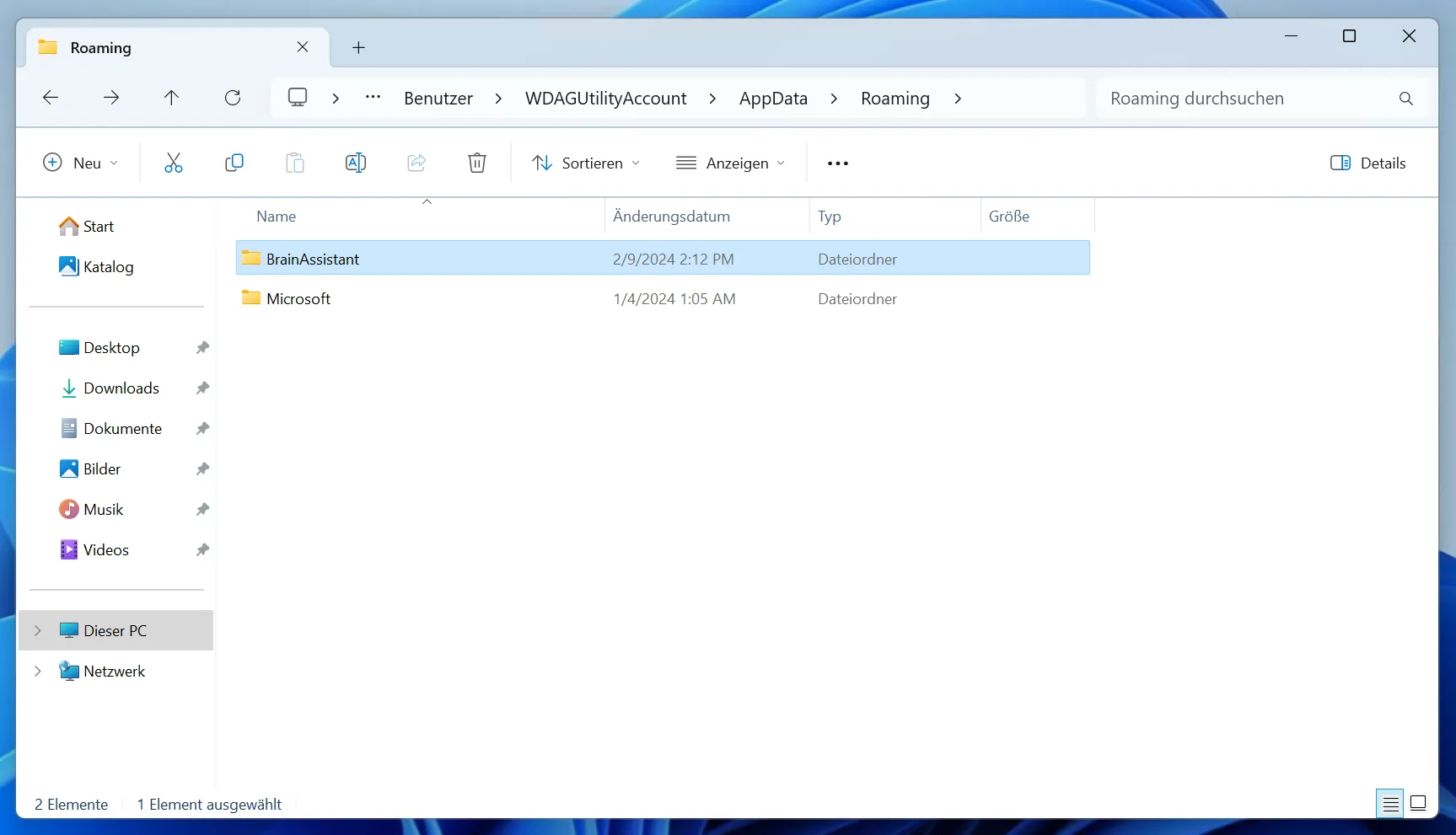Viewport: 1456px width, 835px height.
Task: Open Start in the navigation pane
Action: click(86, 226)
